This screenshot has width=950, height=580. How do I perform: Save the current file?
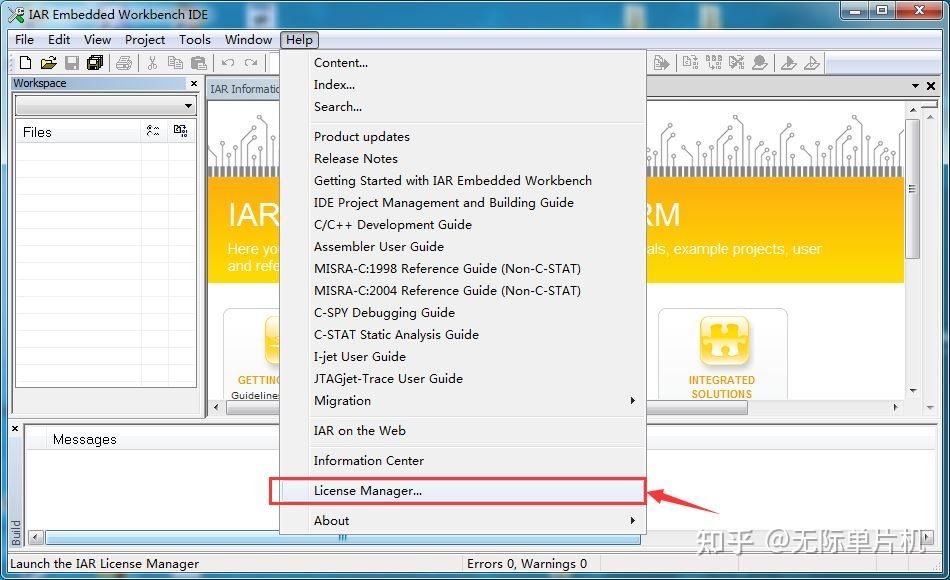coord(71,62)
